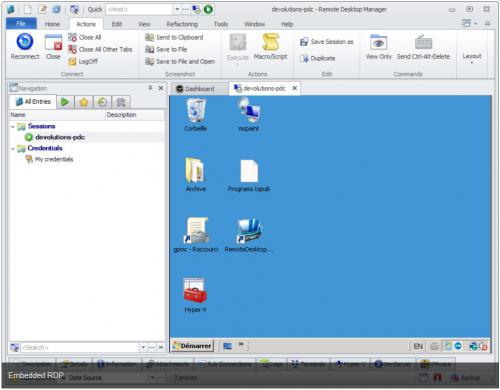Select devolutions-pdc entry in tree
The image size is (500, 390).
(x=55, y=137)
